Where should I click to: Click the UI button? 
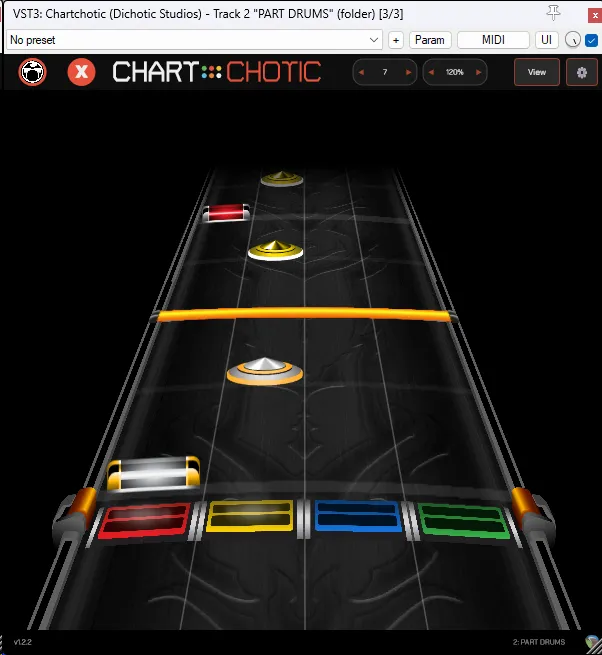[x=546, y=40]
